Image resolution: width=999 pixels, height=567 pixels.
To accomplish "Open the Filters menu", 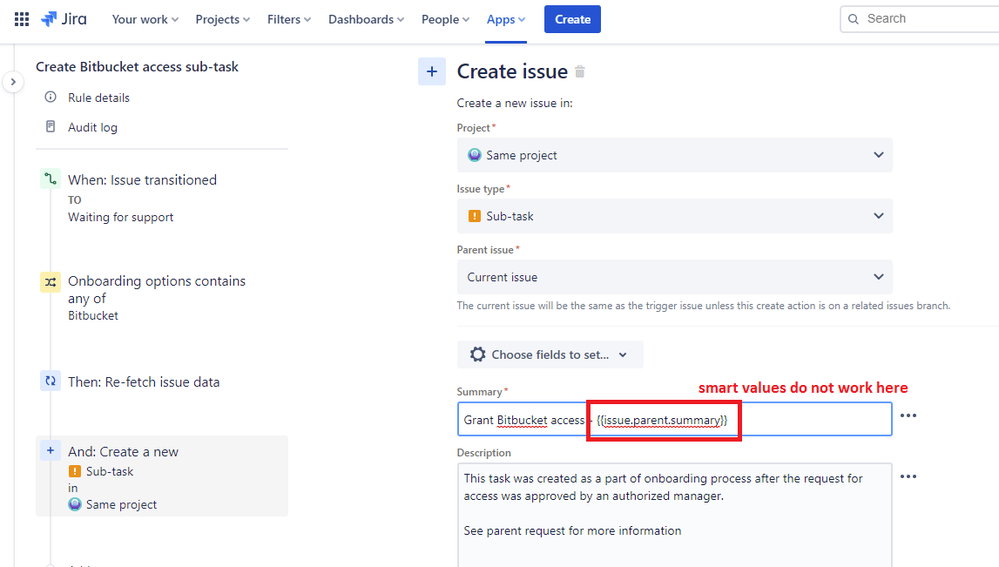I will click(x=289, y=19).
